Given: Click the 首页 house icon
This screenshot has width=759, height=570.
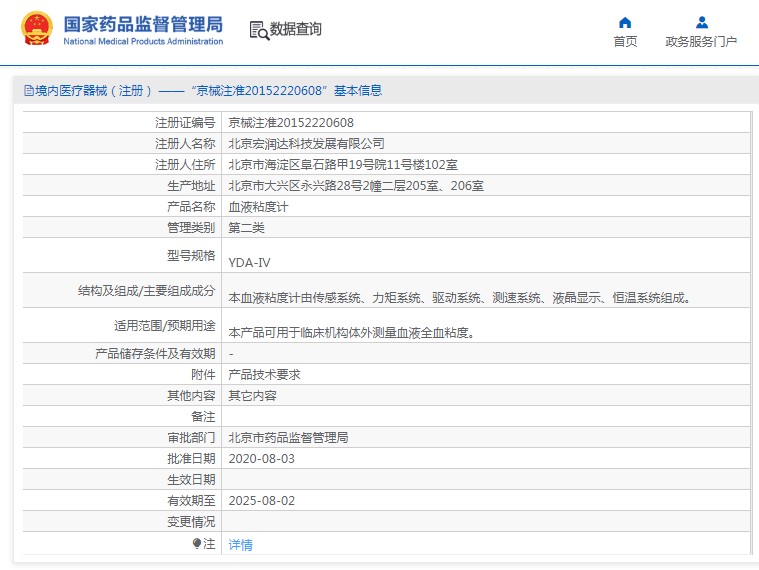Looking at the screenshot, I should [x=625, y=22].
